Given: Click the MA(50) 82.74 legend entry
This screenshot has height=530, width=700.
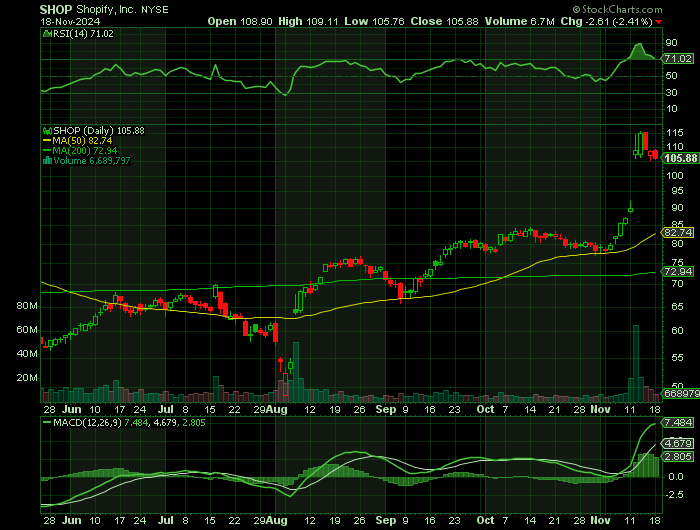Looking at the screenshot, I should (x=82, y=141).
